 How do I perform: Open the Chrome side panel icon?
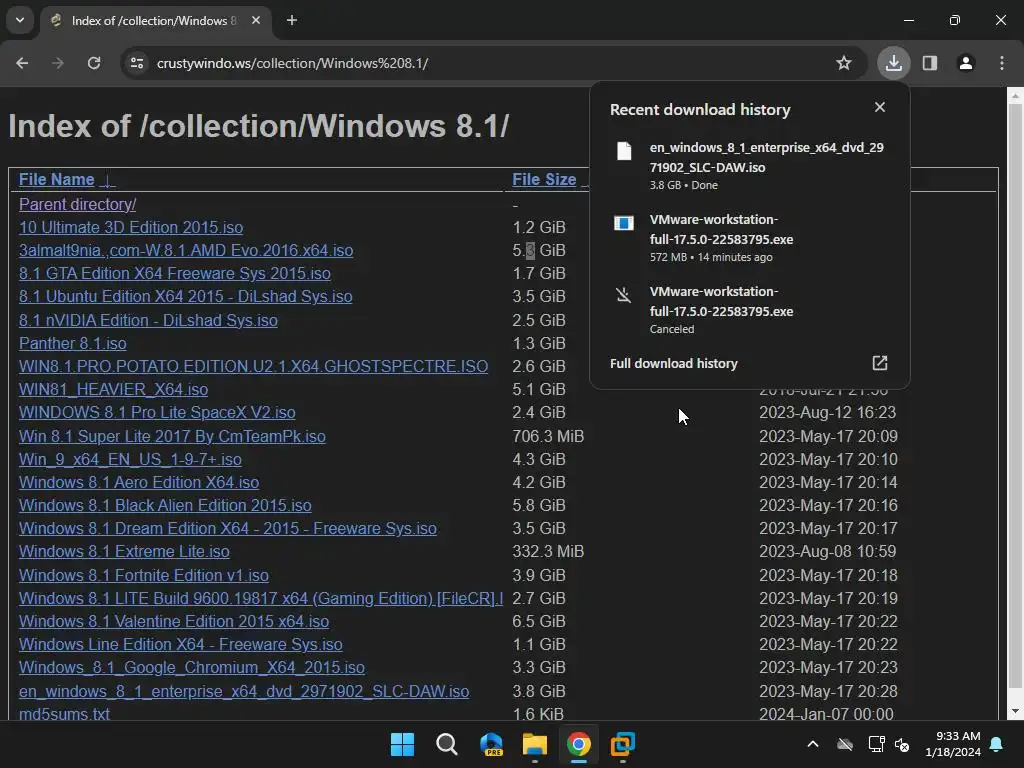pyautogui.click(x=930, y=63)
